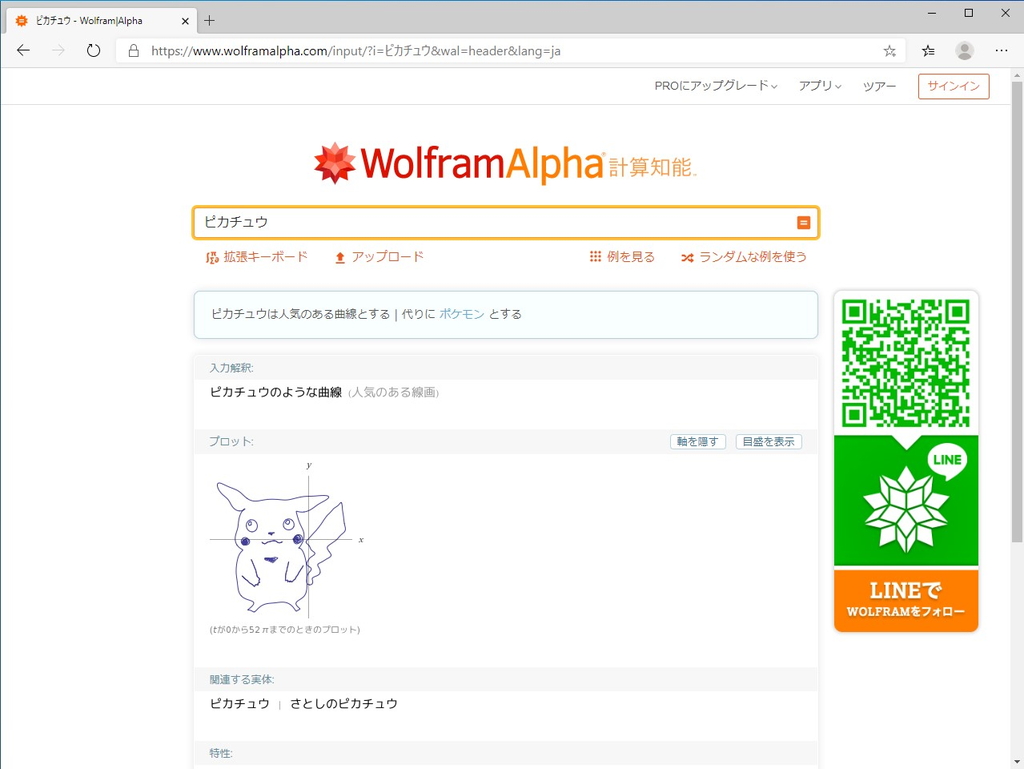Viewport: 1024px width, 769px height.
Task: Open the アプリ dropdown menu
Action: 819,86
